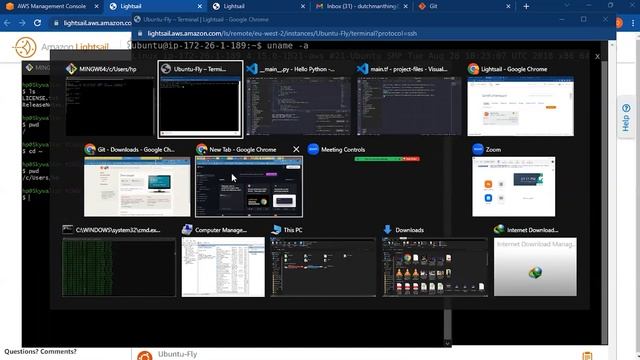Switch to Lightsail Google Chrome window thumbnail

[x=520, y=106]
